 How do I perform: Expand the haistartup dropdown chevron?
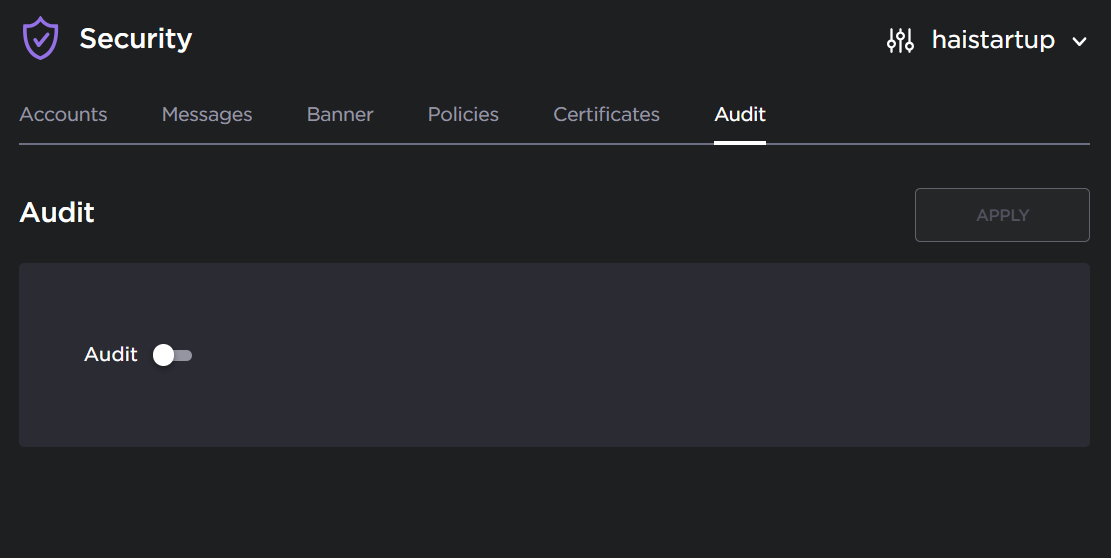pos(1079,41)
